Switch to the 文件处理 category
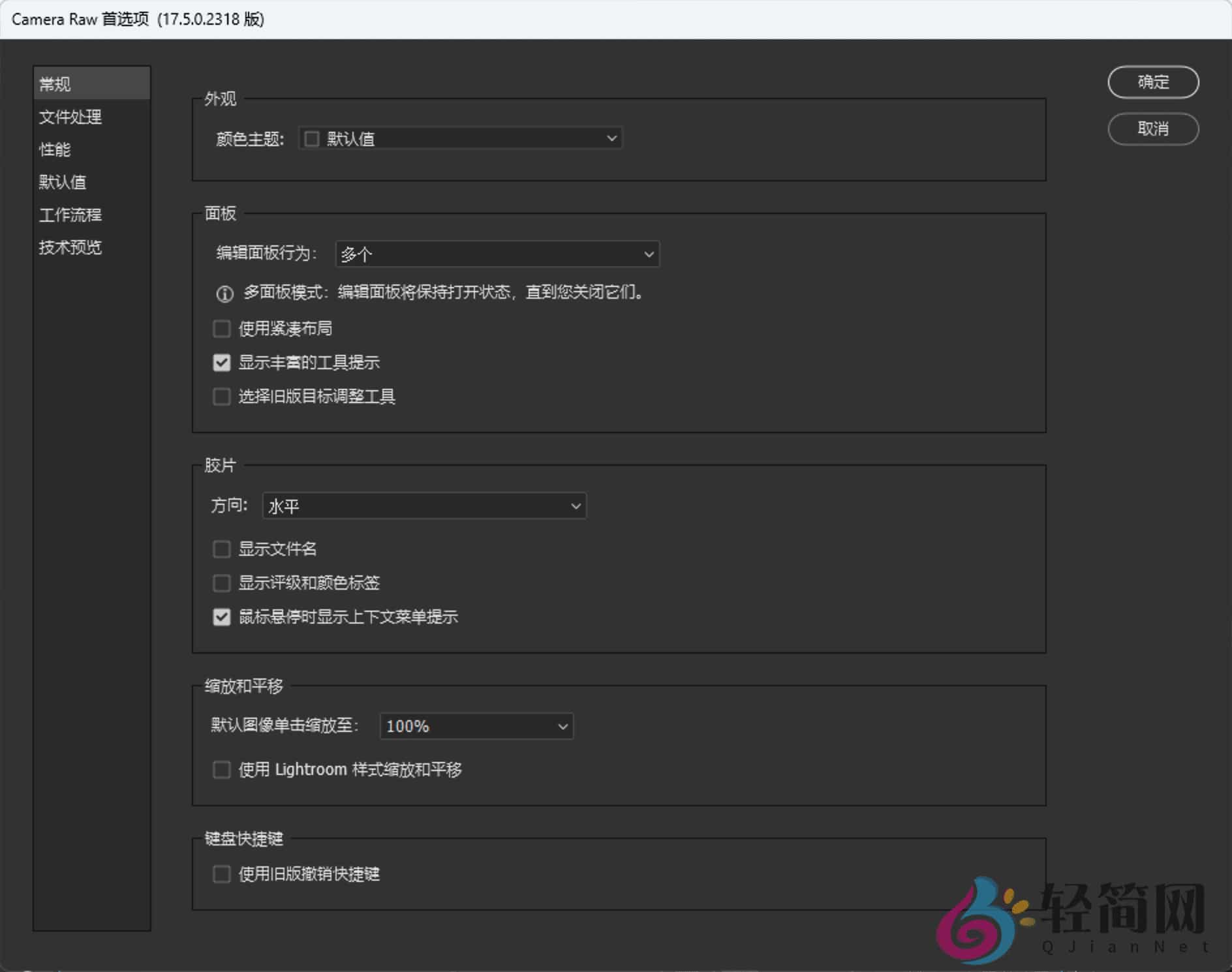Image resolution: width=1232 pixels, height=972 pixels. point(70,118)
